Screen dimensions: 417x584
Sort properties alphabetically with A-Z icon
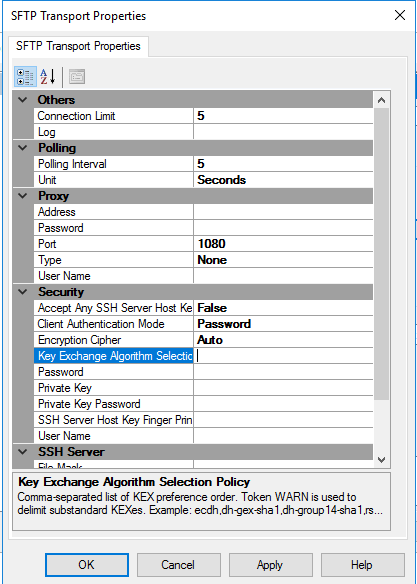point(48,77)
